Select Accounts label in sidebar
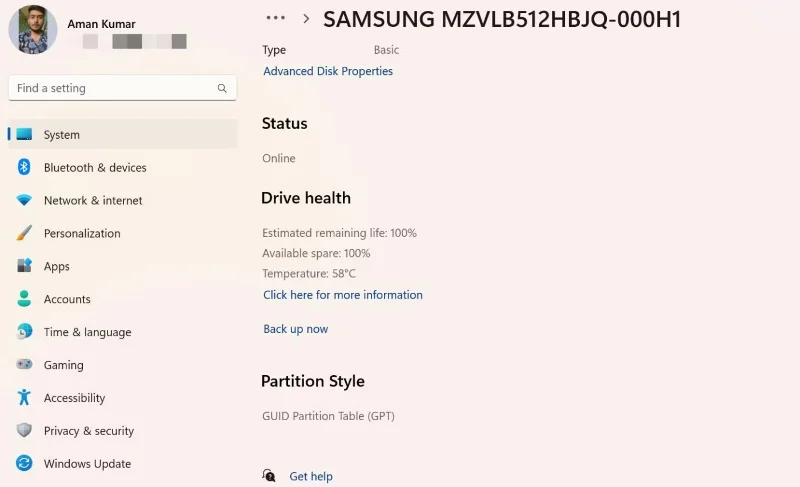This screenshot has height=487, width=800. (67, 299)
